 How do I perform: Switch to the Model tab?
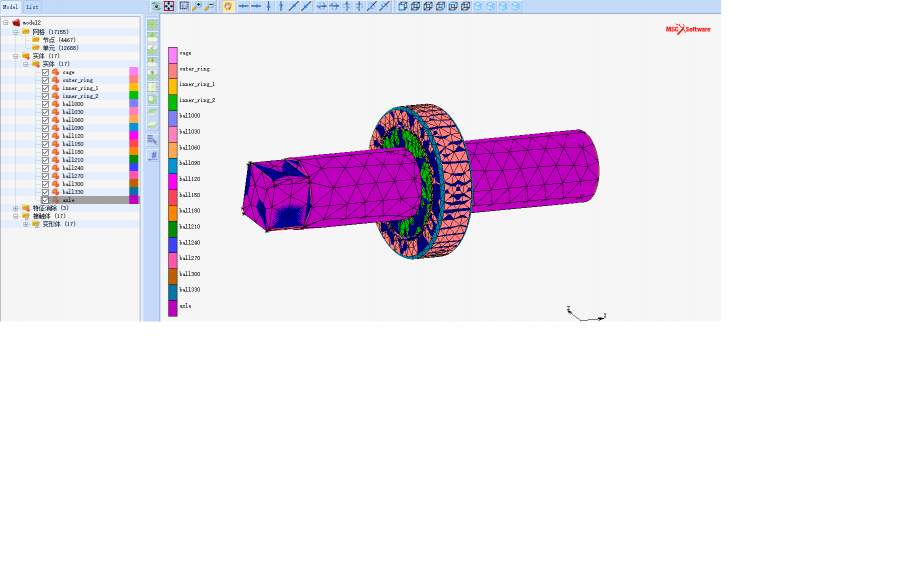tap(10, 7)
